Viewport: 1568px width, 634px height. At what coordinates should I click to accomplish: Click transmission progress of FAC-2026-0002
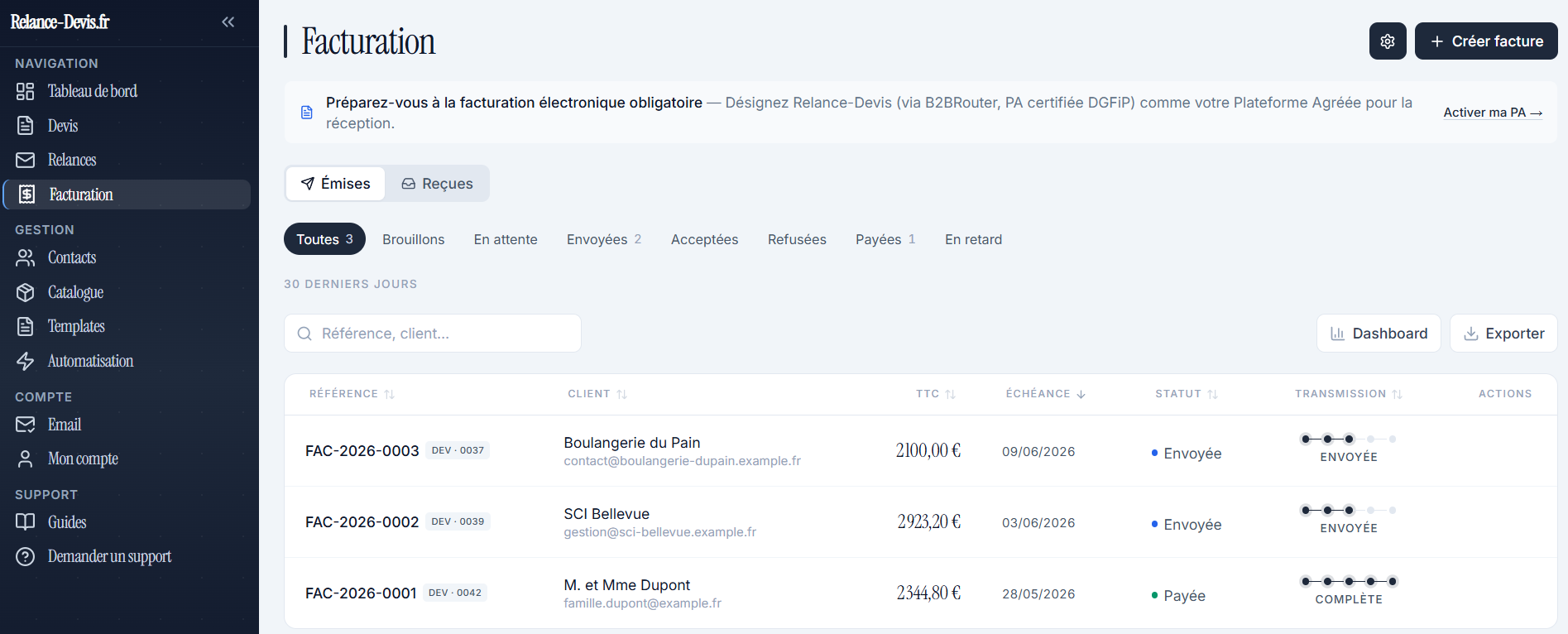coord(1349,519)
